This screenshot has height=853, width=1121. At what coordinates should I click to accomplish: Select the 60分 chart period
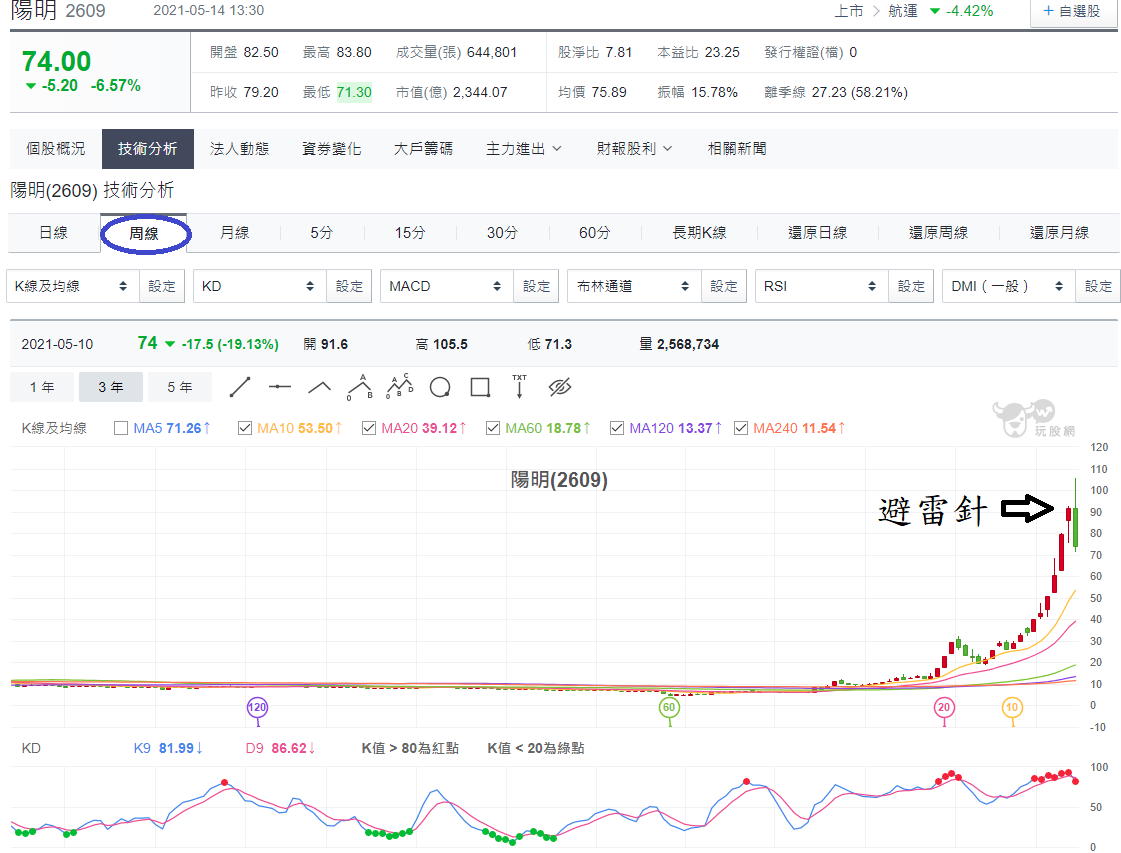pos(595,233)
